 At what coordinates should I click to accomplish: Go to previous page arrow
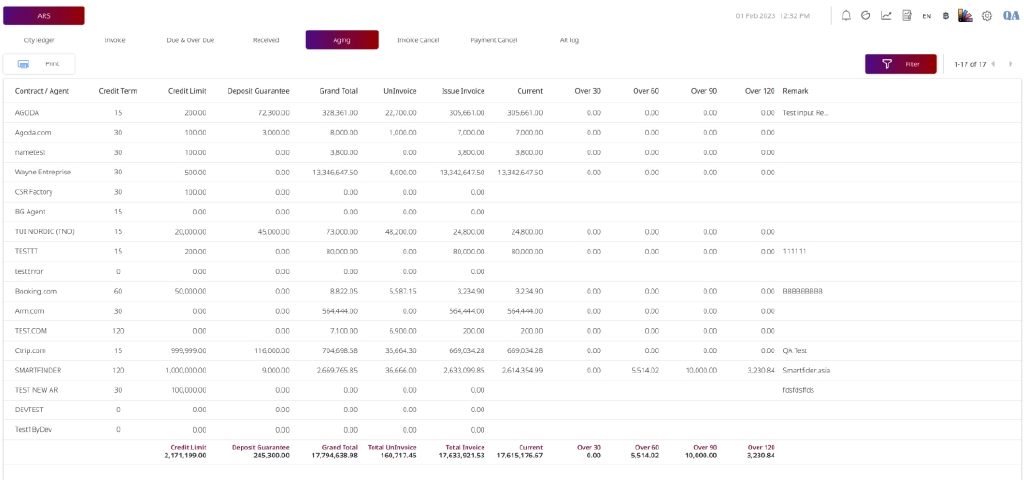(994, 64)
